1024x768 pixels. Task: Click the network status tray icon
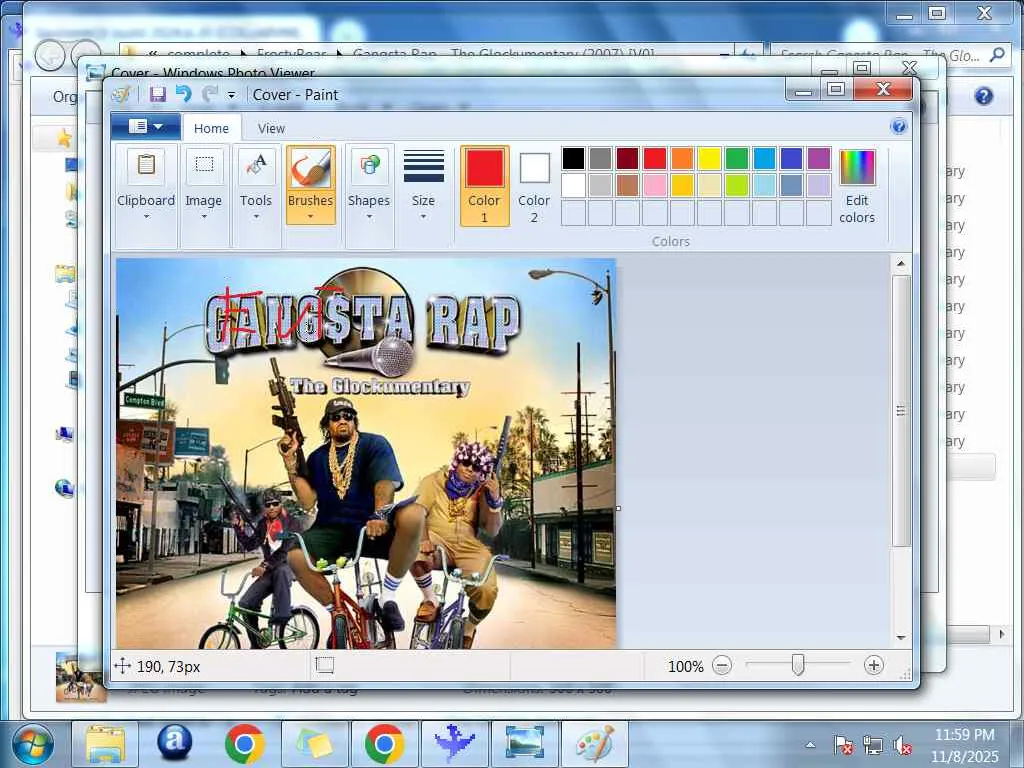click(872, 744)
